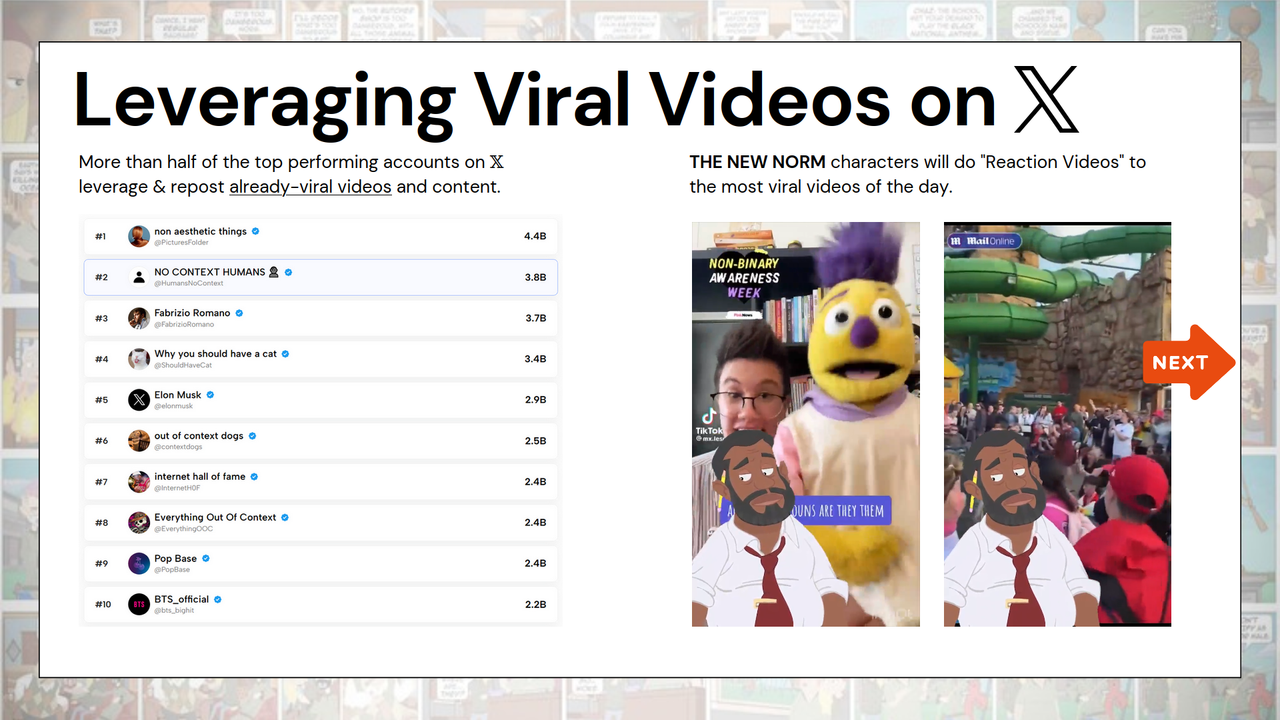This screenshot has width=1280, height=720.
Task: Click the 3.7B value for Fabrizio Romano
Action: click(x=535, y=319)
